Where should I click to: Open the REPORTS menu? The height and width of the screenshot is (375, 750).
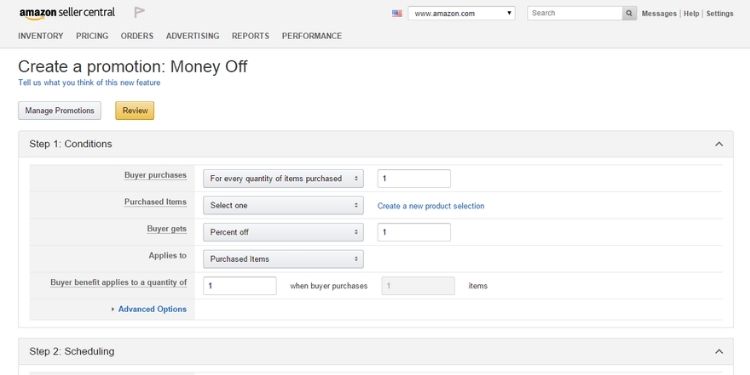click(251, 36)
